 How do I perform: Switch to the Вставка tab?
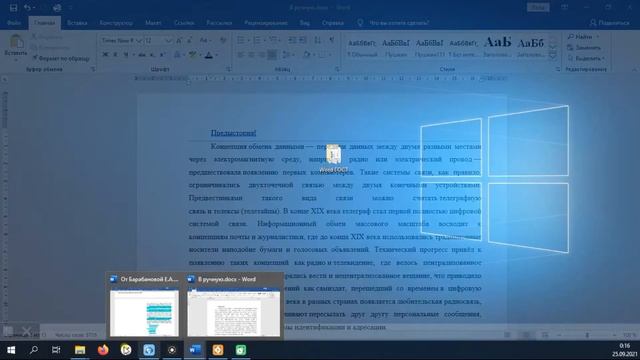coord(77,23)
